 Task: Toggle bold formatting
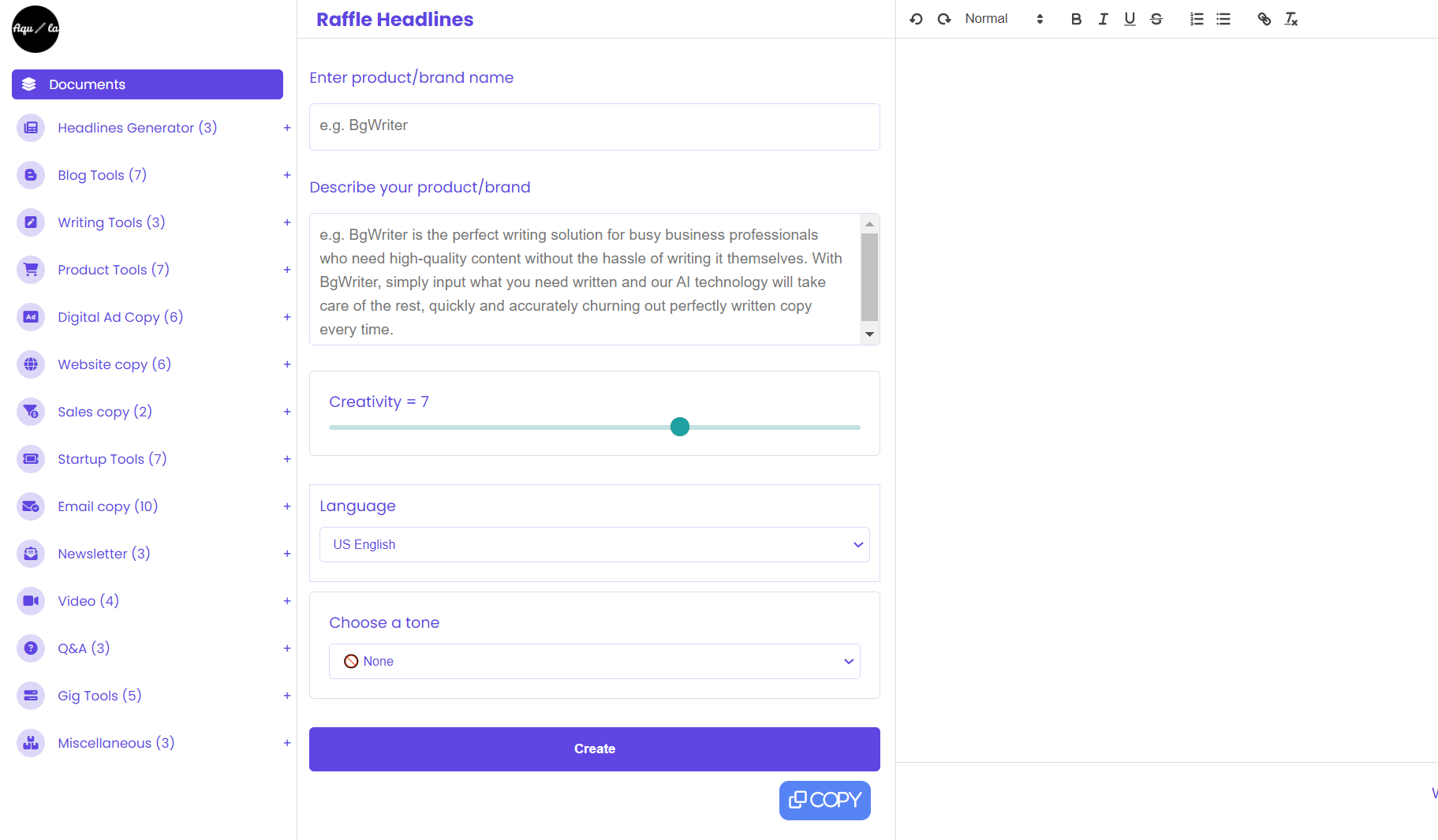point(1076,19)
